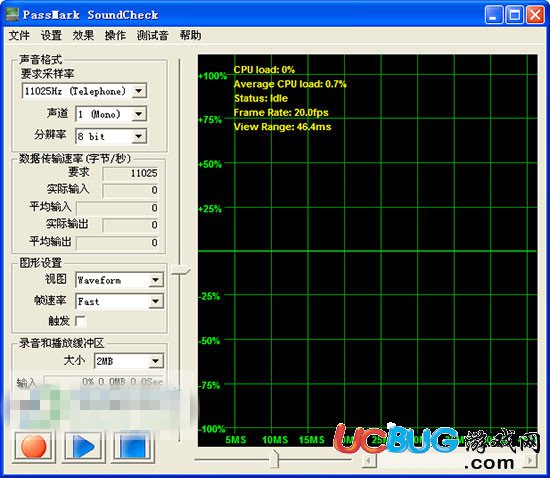550x478 pixels.
Task: Expand the 大小 2MB buffer size dropdown
Action: (x=155, y=361)
